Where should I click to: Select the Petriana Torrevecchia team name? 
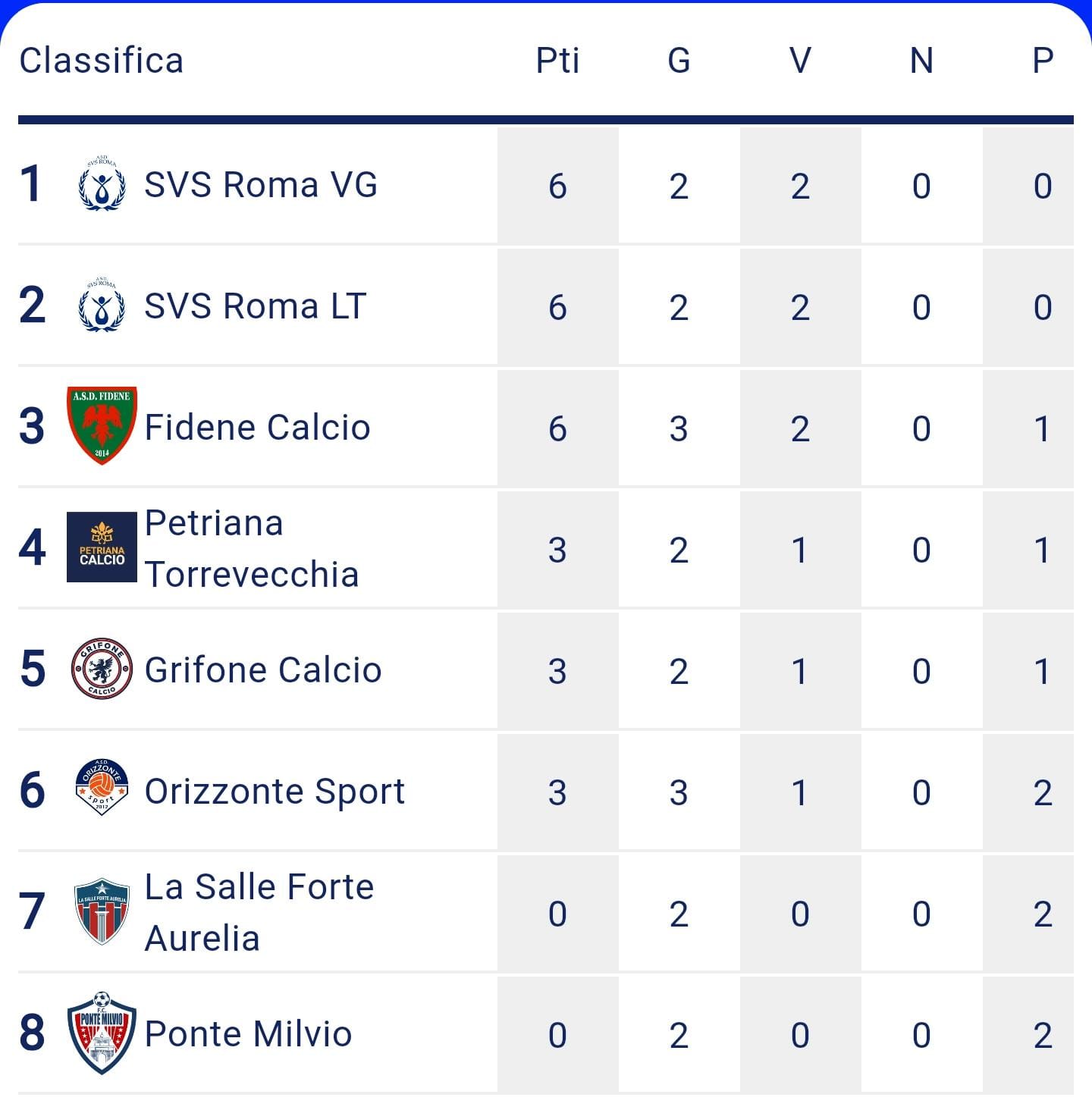pos(251,548)
